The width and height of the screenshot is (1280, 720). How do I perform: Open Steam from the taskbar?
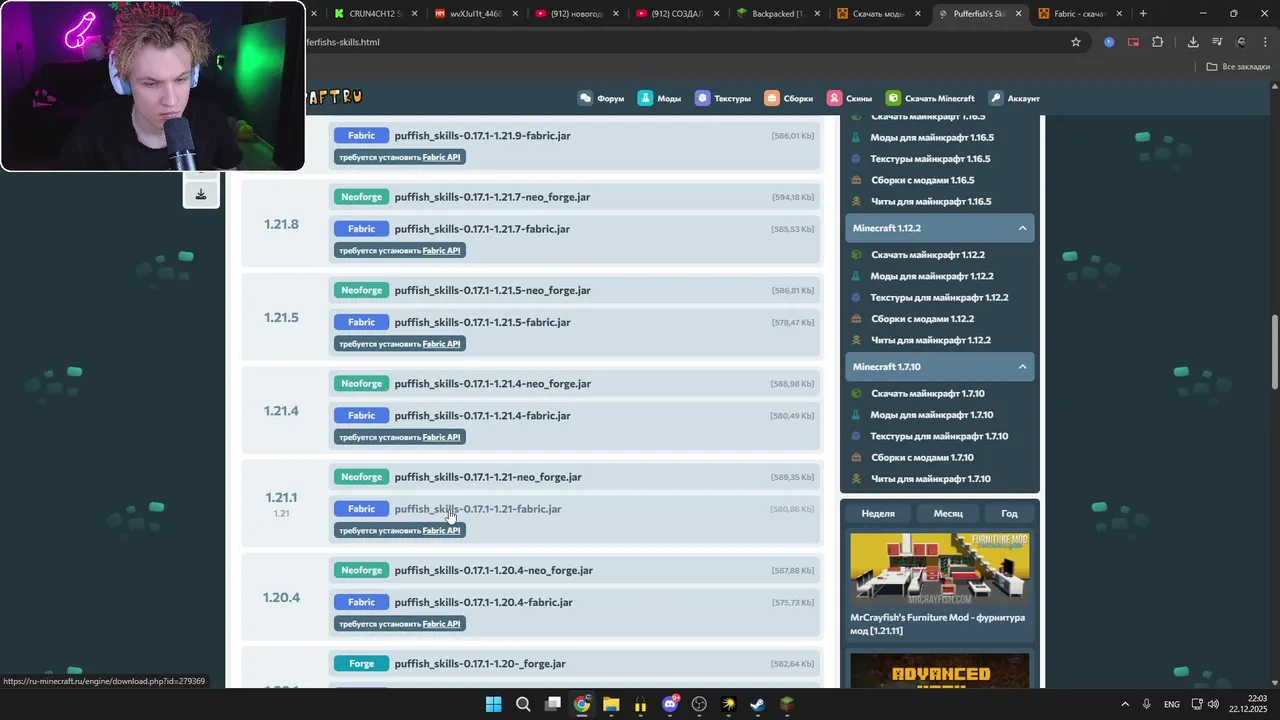pyautogui.click(x=758, y=704)
